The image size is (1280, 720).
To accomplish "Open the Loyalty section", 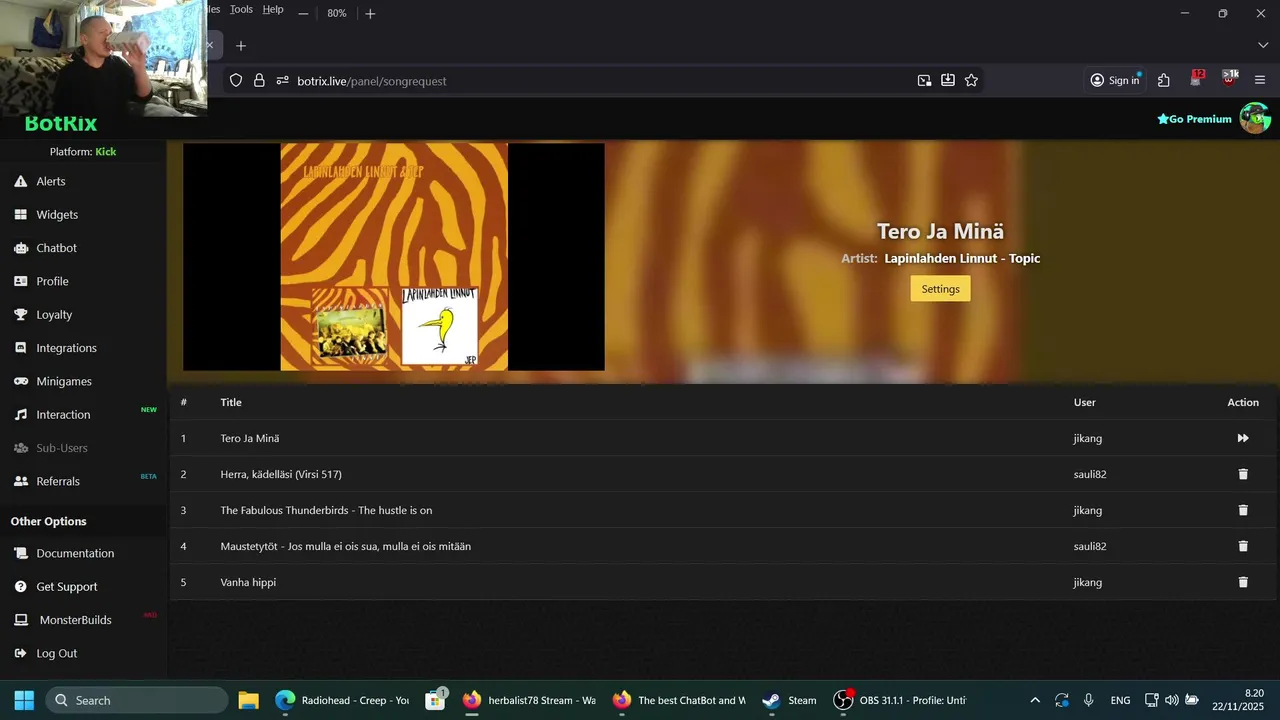I will (x=54, y=314).
